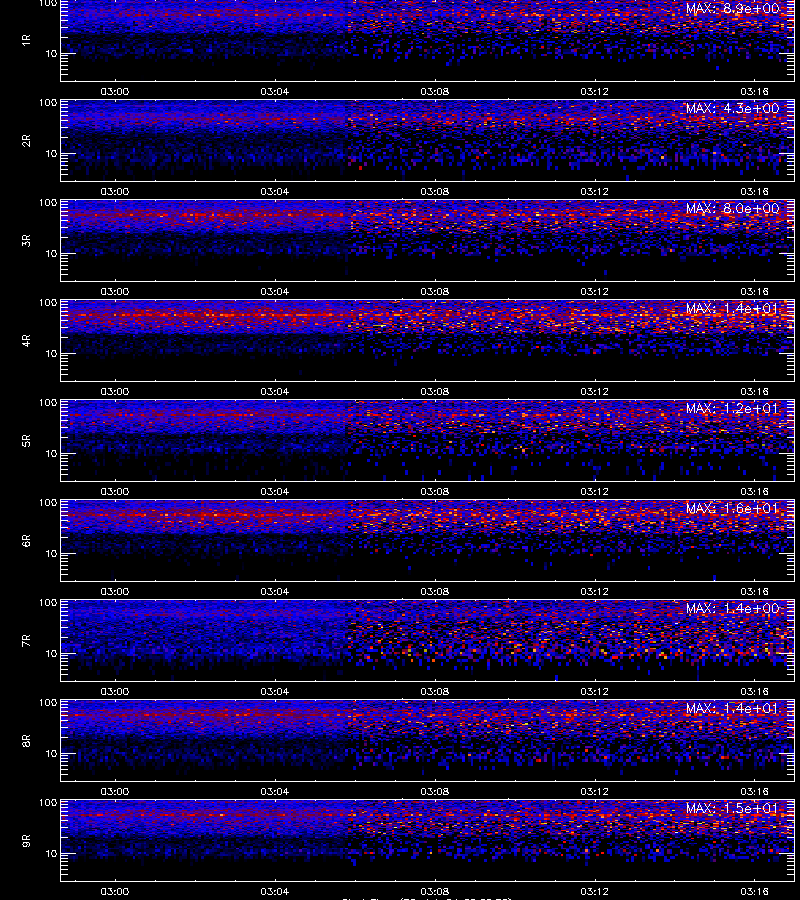This screenshot has width=800, height=900.
Task: Click the 03:00 tick label below panel 1R
Action: [x=115, y=91]
